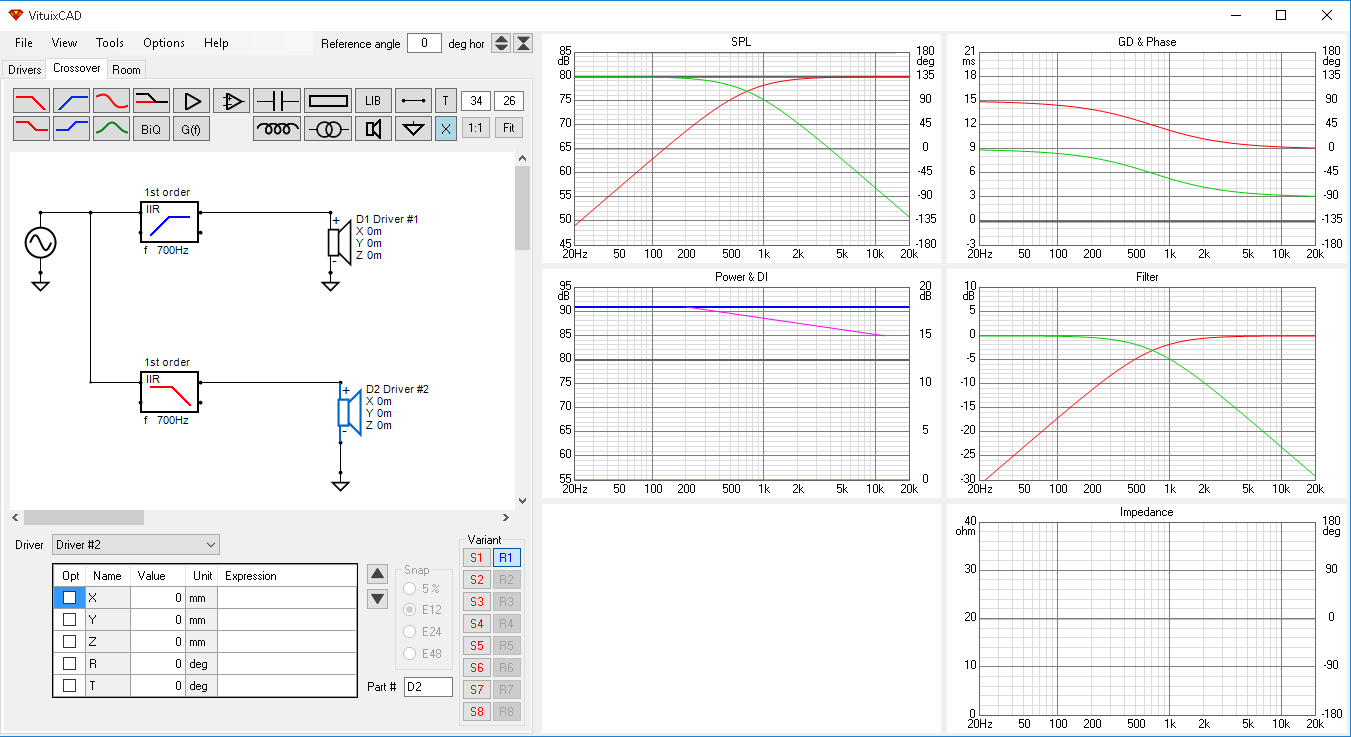
Task: Select the 5 % snap option
Action: pos(423,588)
